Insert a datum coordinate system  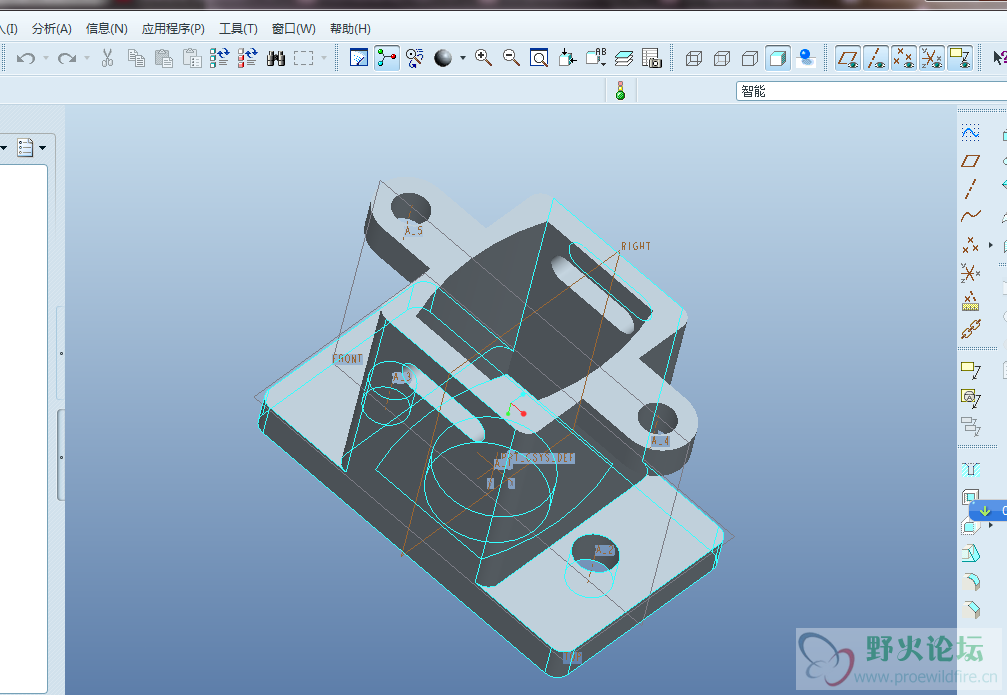coord(970,272)
